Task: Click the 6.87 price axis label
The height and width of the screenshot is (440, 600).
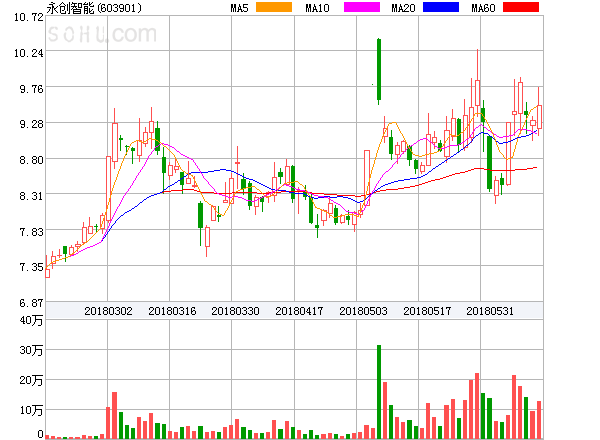Action: tap(31, 303)
